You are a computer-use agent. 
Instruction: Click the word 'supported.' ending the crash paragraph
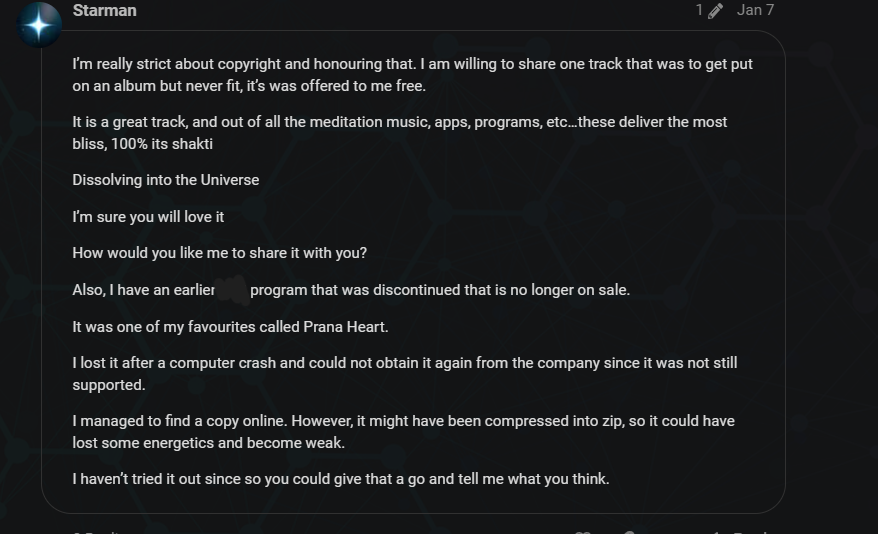[x=109, y=385]
